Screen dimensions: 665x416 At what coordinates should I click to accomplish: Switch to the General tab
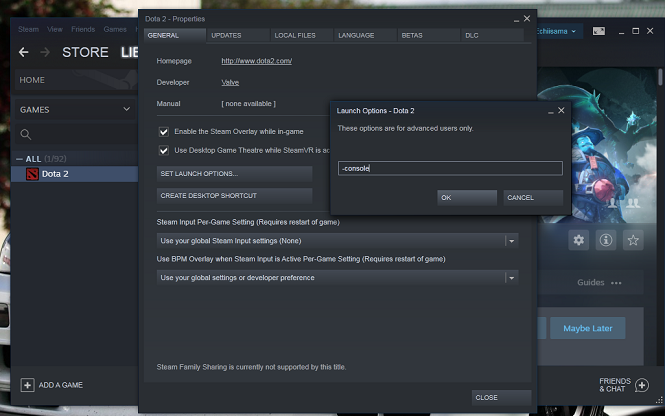[174, 35]
